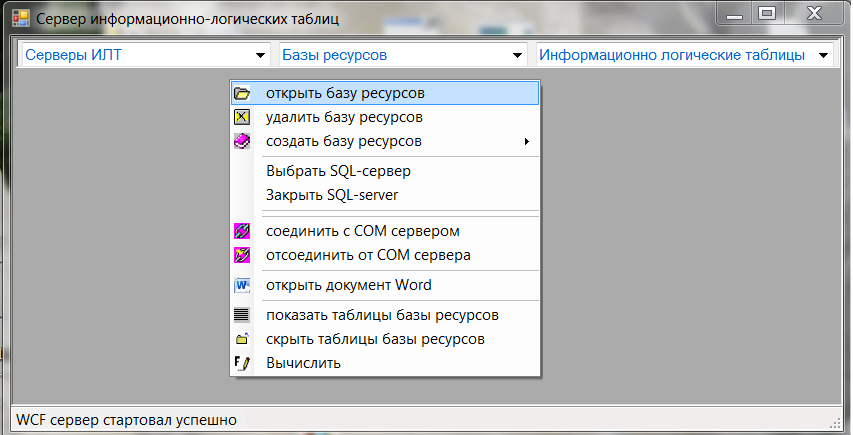Screen dimensions: 853x435
Task: Click the arrow next to 'Информационно логические таблицы'
Action: click(x=823, y=55)
